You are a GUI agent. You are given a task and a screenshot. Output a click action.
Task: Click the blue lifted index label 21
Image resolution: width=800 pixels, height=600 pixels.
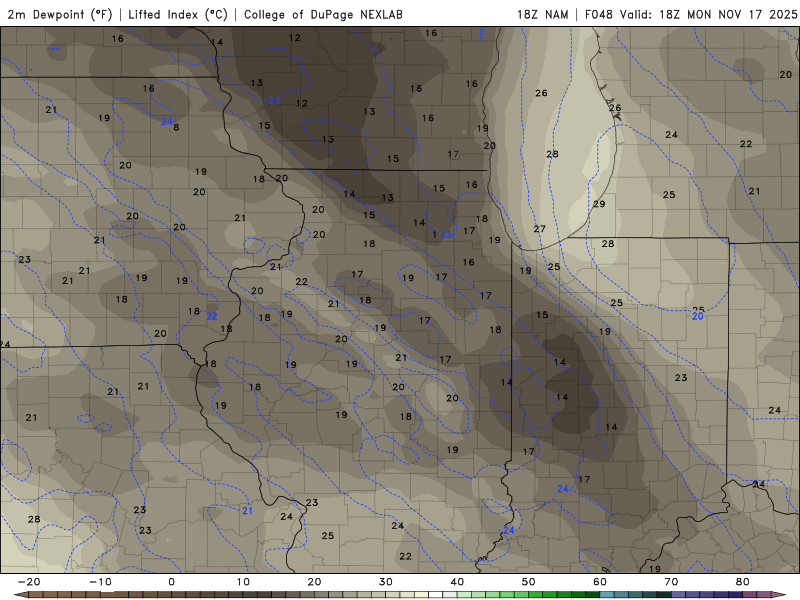(247, 511)
